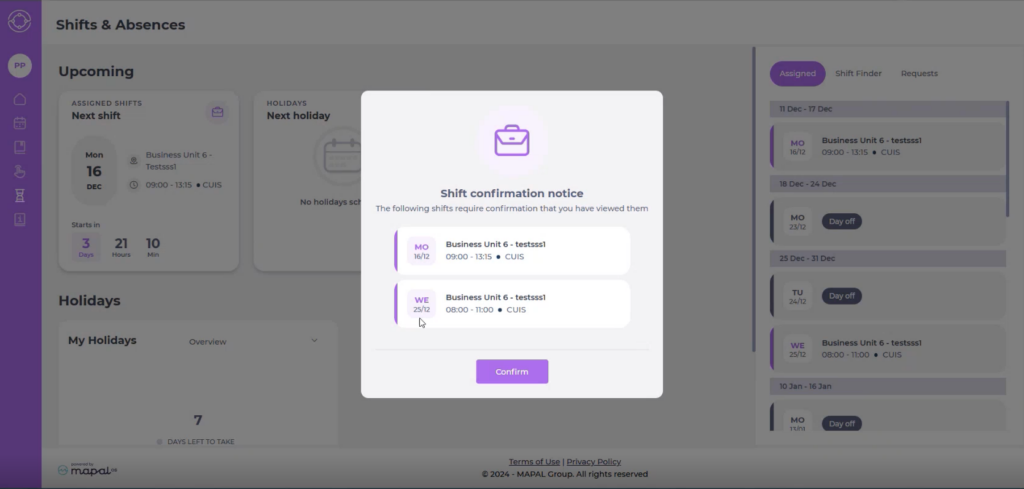This screenshot has height=489, width=1024.
Task: Open the PP user profile avatar
Action: pyautogui.click(x=20, y=66)
